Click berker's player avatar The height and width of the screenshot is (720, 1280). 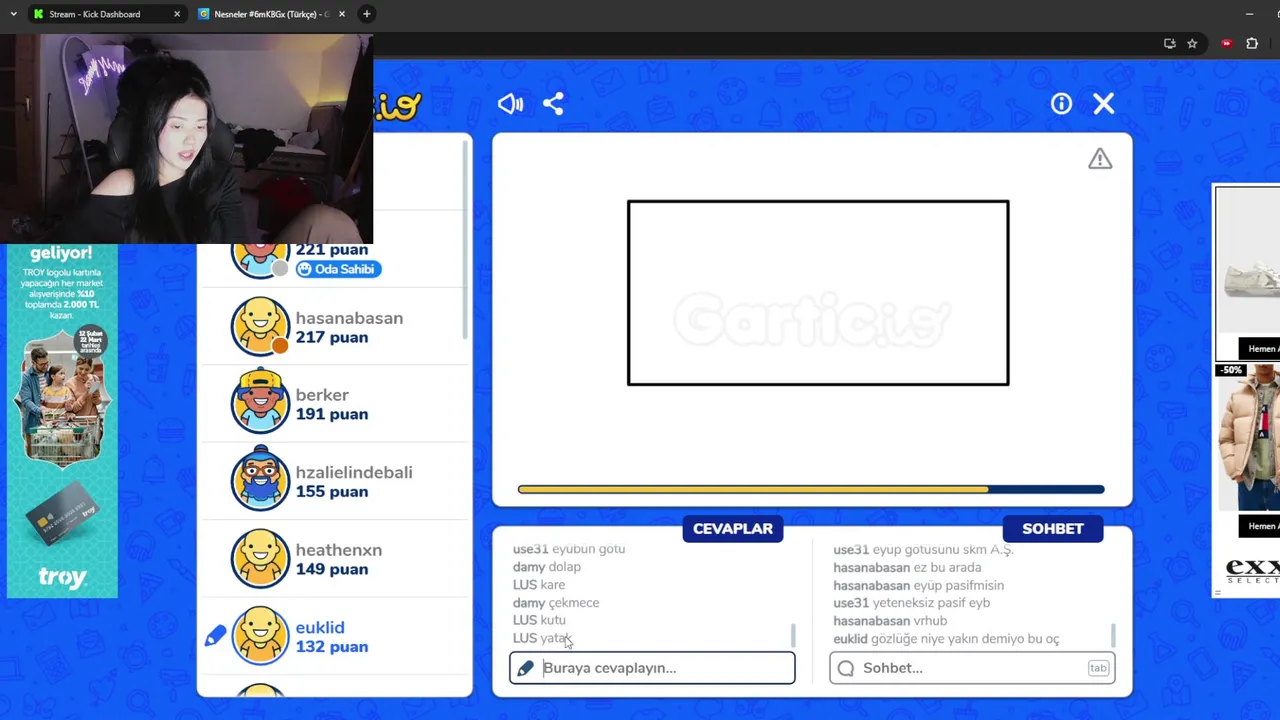260,403
